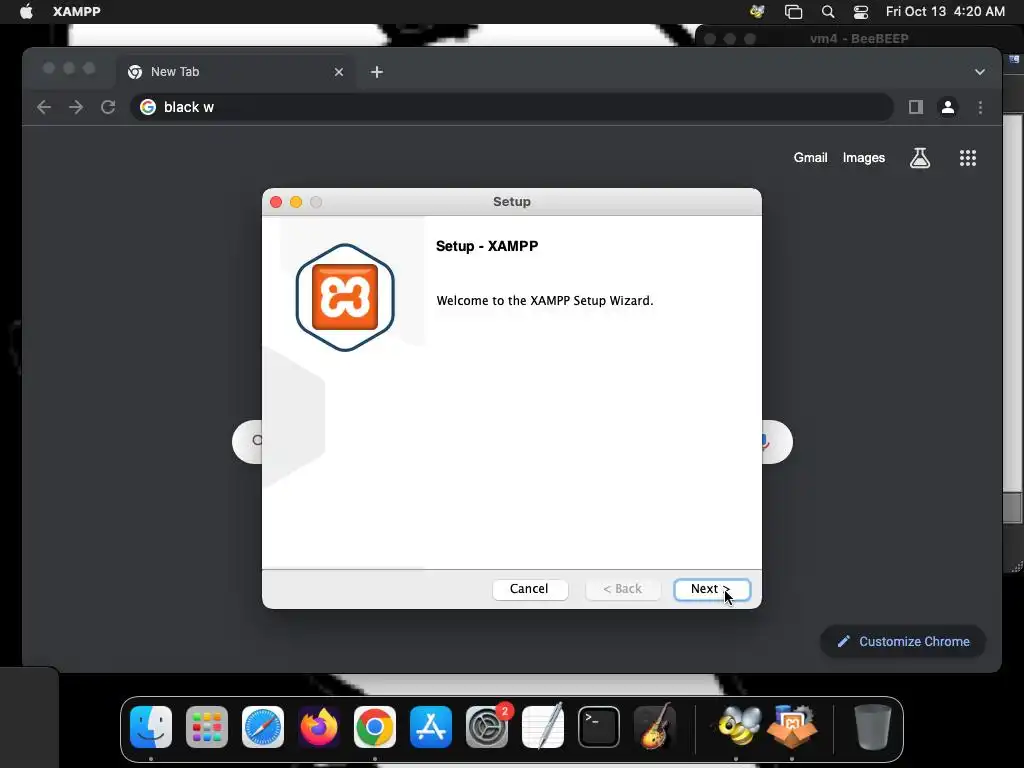Viewport: 1024px width, 768px height.
Task: Open Chrome three-dot menu
Action: tap(980, 107)
